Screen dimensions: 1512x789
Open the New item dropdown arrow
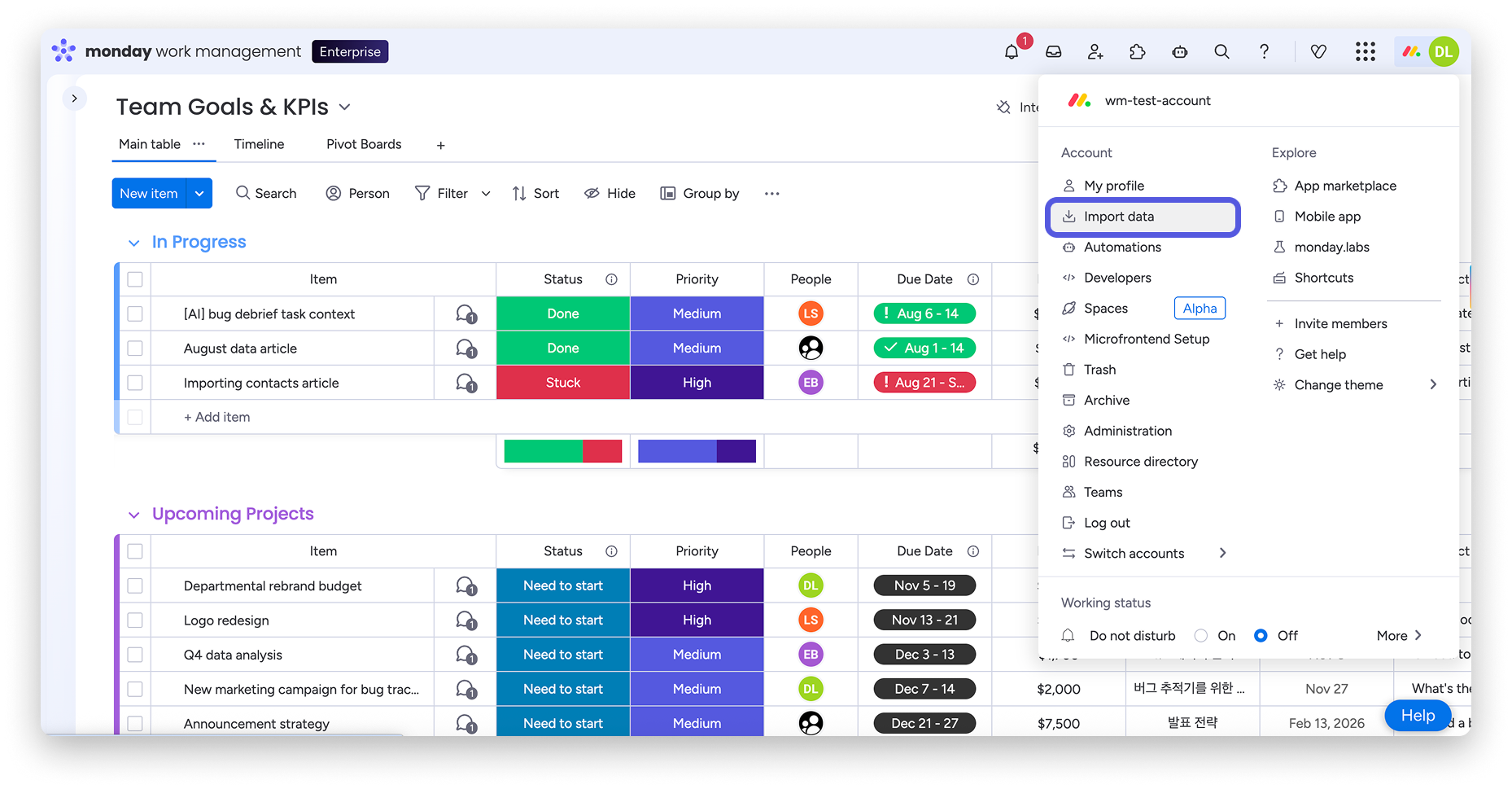tap(199, 194)
